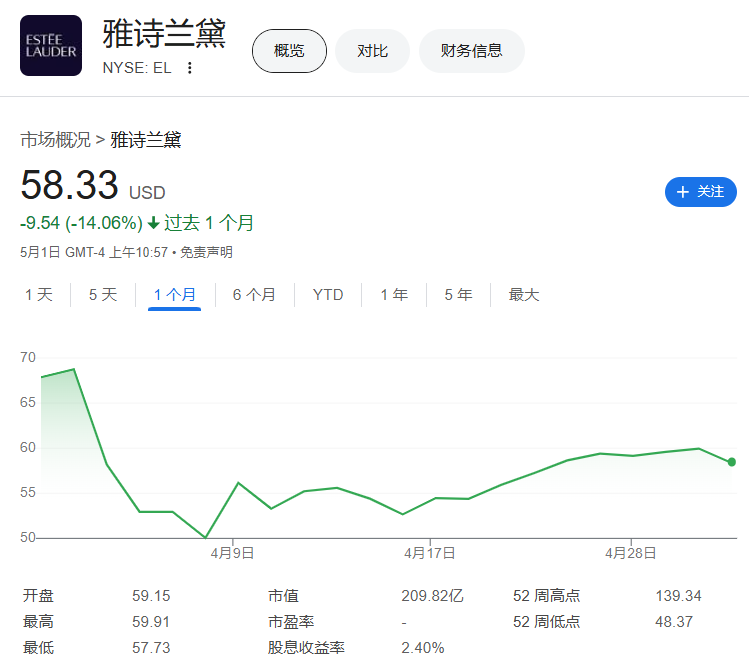
Task: Click the 雅诗兰黛 company title heading
Action: tap(164, 33)
